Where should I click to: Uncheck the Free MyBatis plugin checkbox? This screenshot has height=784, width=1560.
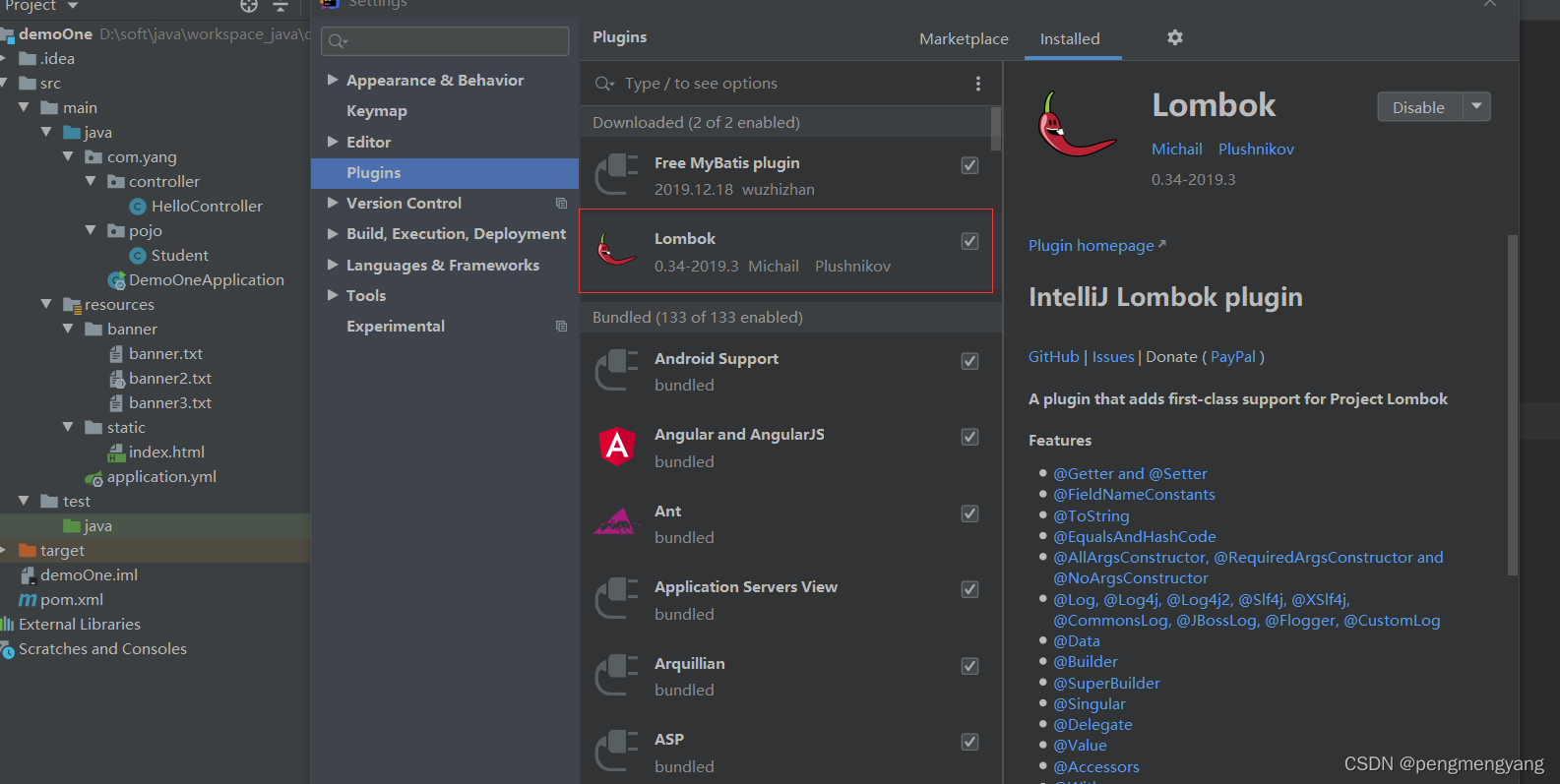point(969,165)
